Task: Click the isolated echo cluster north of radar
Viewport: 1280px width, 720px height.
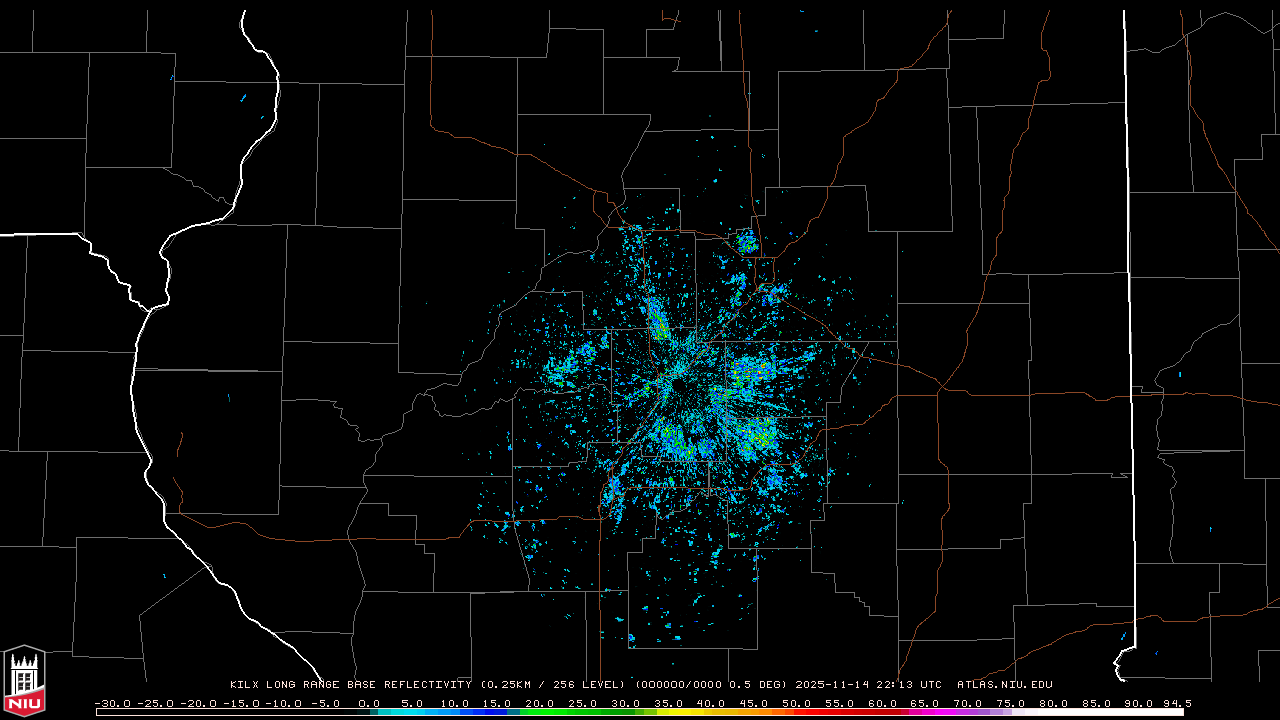Action: [747, 242]
